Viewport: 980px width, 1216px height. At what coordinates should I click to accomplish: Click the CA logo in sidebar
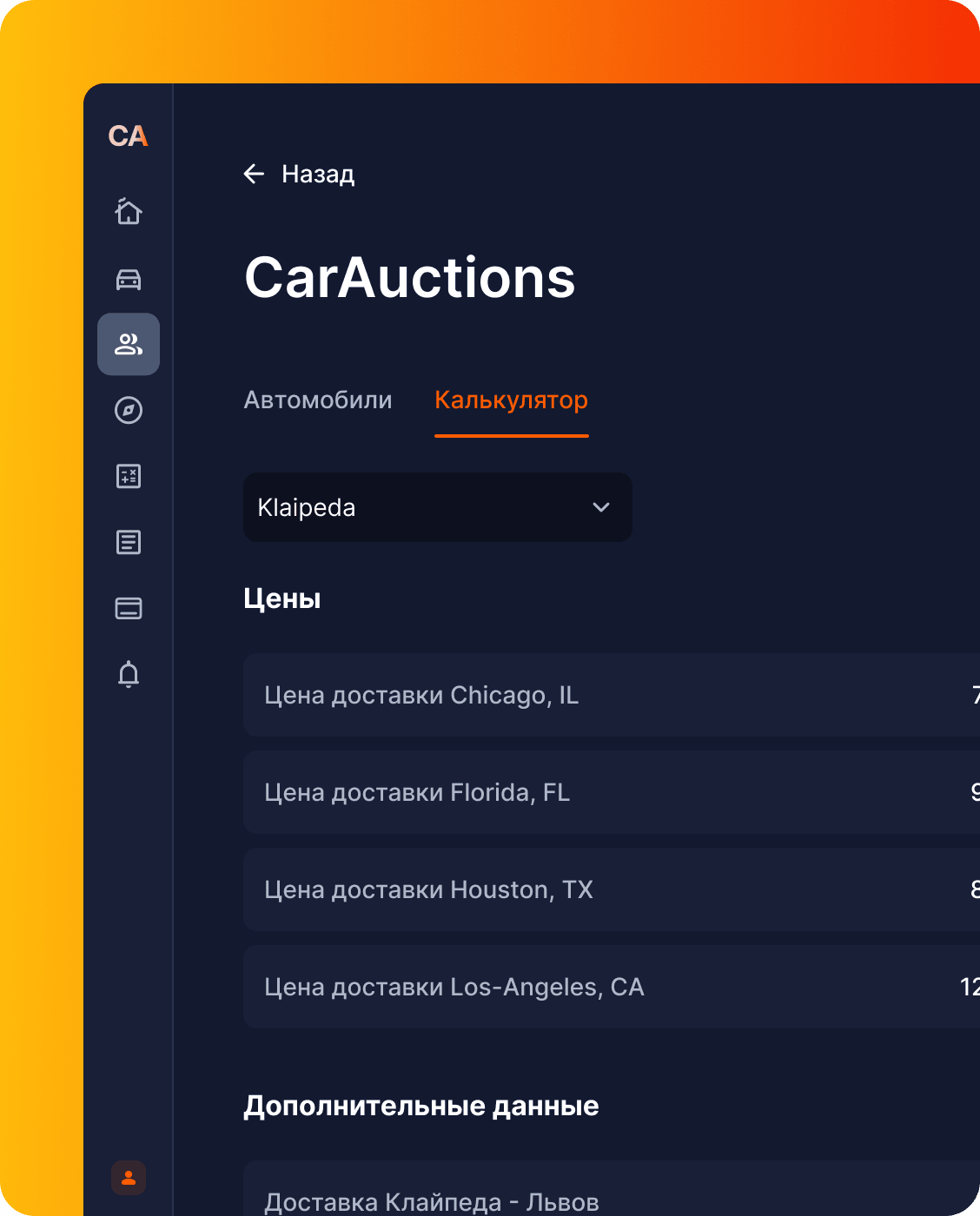click(129, 135)
